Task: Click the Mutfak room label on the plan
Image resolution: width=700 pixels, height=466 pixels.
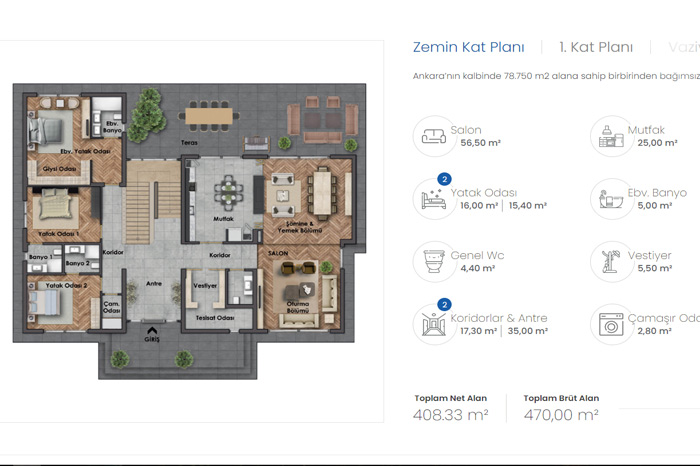Action: pos(223,219)
